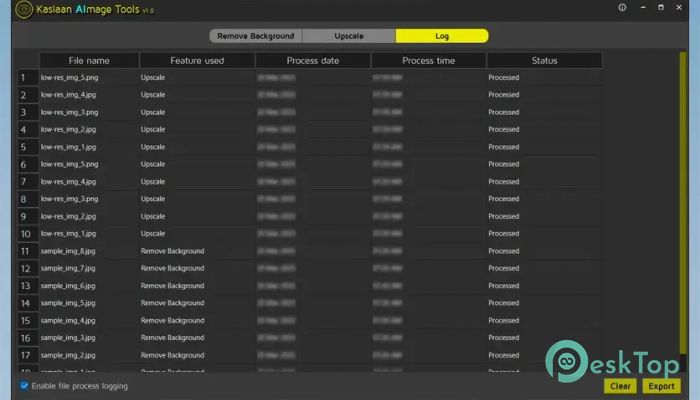Click the Process time column header
This screenshot has height=400, width=700.
tap(428, 60)
